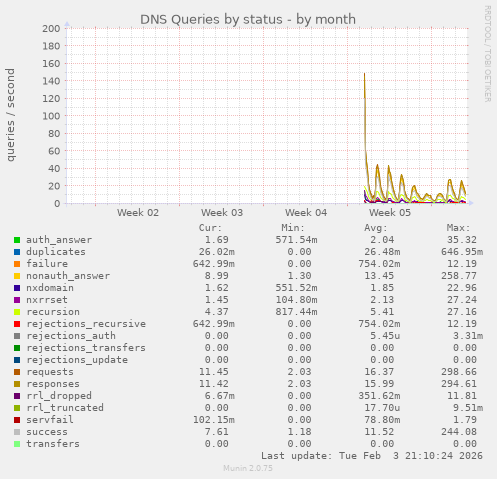Click the transfers light green legend swatch
Viewport: 497px width, 479px height.
tap(17, 444)
